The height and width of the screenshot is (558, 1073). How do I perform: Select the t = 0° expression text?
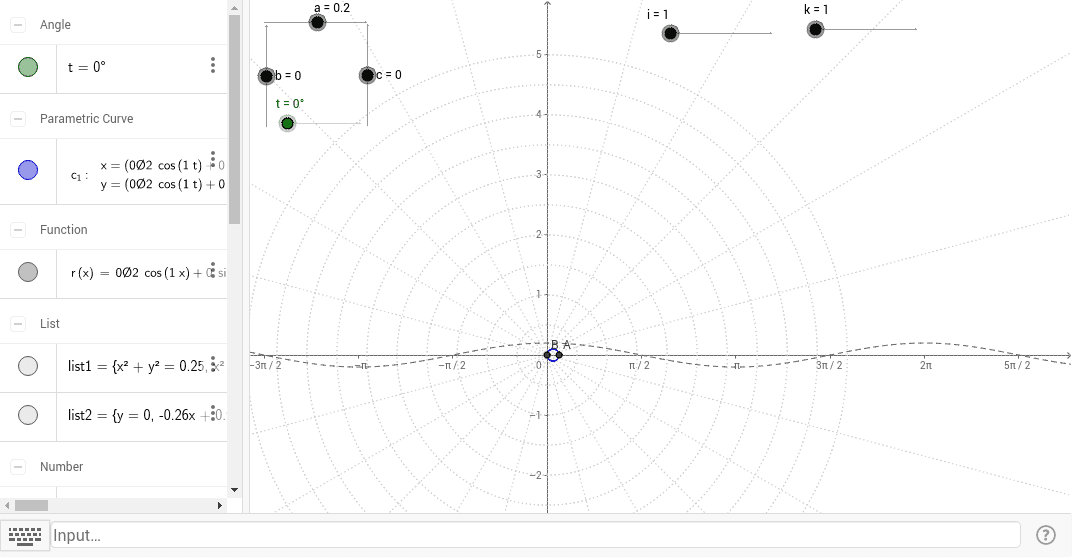(x=87, y=67)
